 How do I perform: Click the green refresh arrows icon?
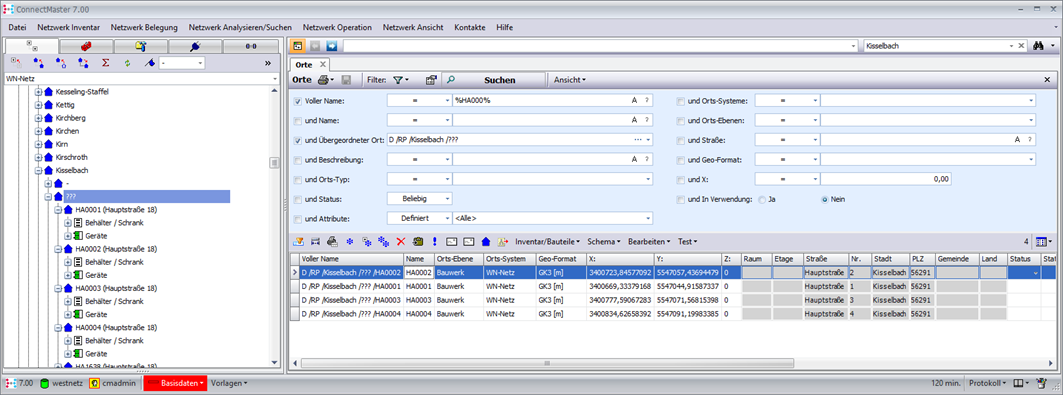[x=127, y=63]
